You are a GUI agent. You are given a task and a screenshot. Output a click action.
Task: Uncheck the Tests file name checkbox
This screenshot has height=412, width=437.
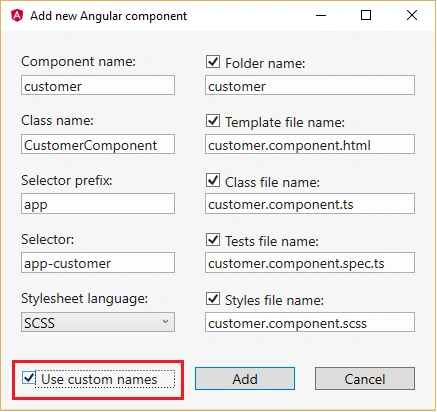(x=213, y=240)
